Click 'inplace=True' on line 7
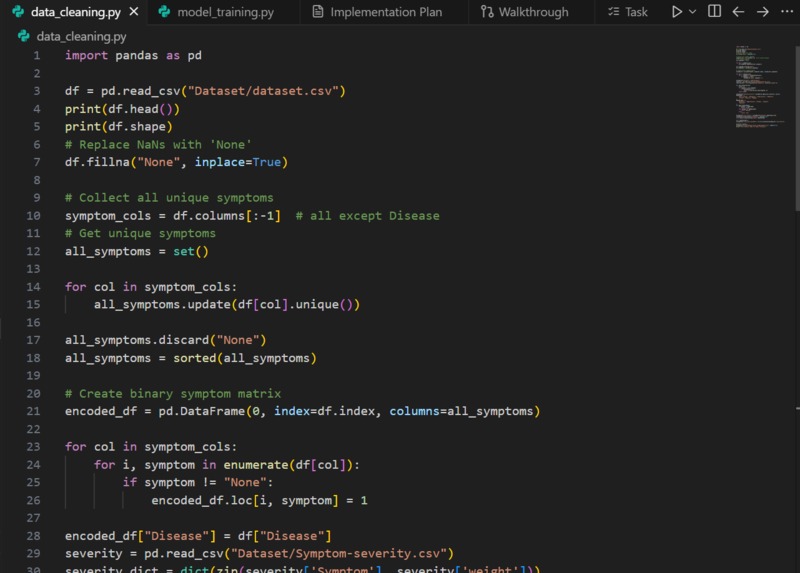Viewport: 800px width, 573px height. pyautogui.click(x=238, y=162)
